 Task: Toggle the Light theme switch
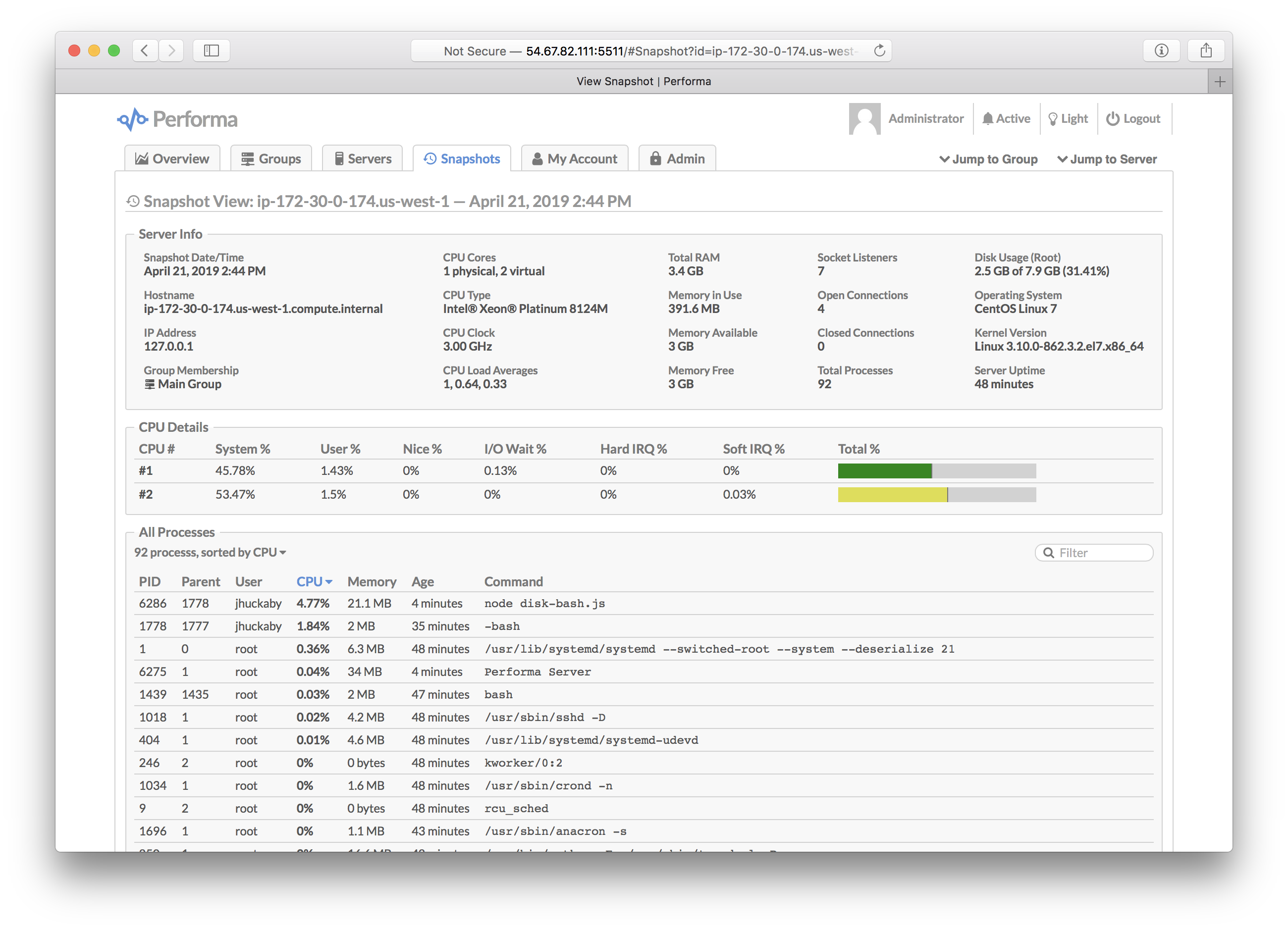tap(1068, 119)
